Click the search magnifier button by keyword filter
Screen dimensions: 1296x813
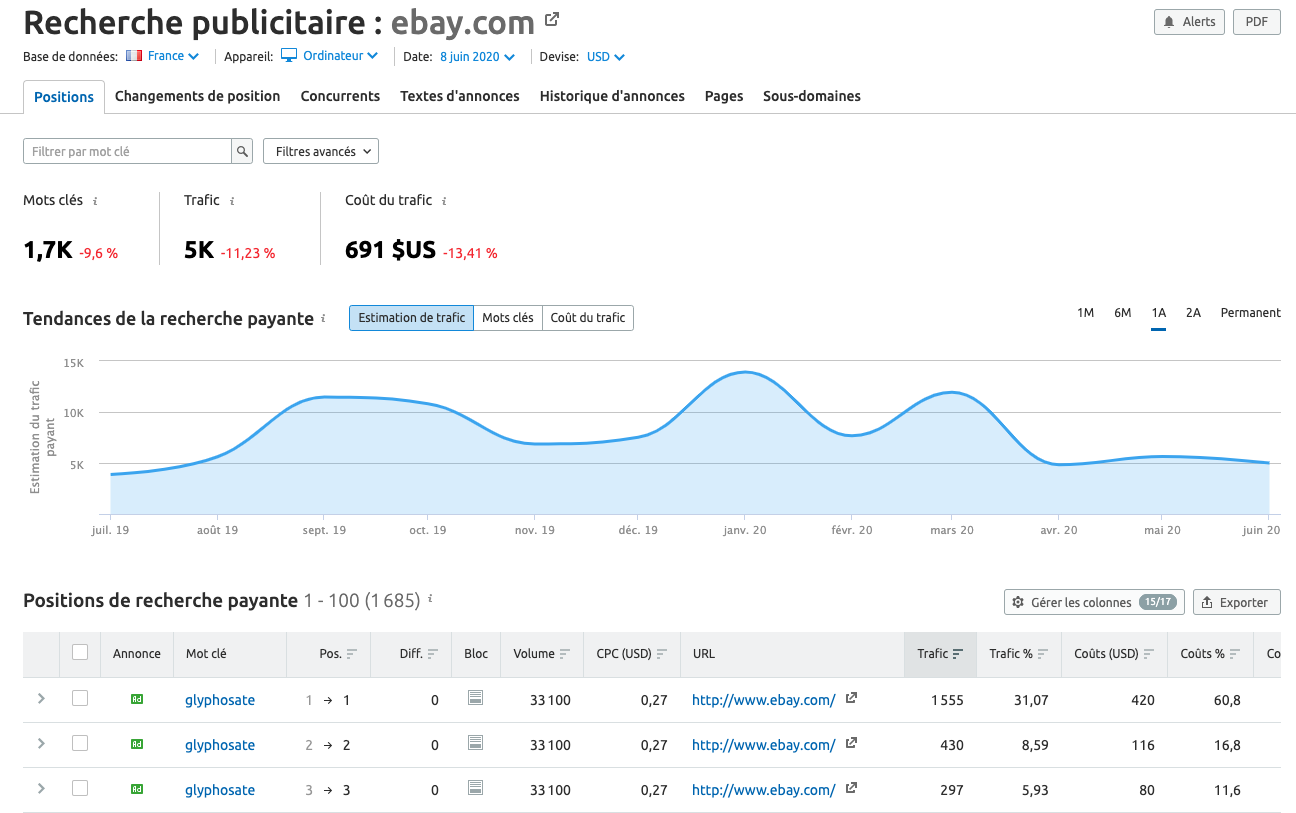(x=242, y=151)
